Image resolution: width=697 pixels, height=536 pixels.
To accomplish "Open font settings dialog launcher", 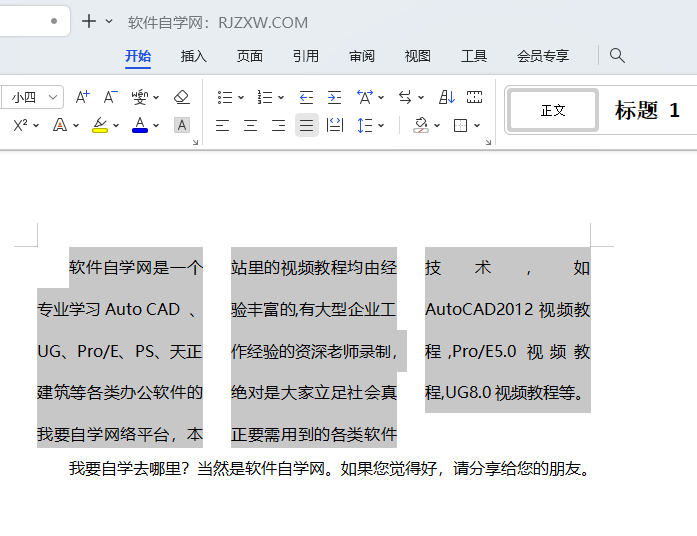I will (x=195, y=142).
